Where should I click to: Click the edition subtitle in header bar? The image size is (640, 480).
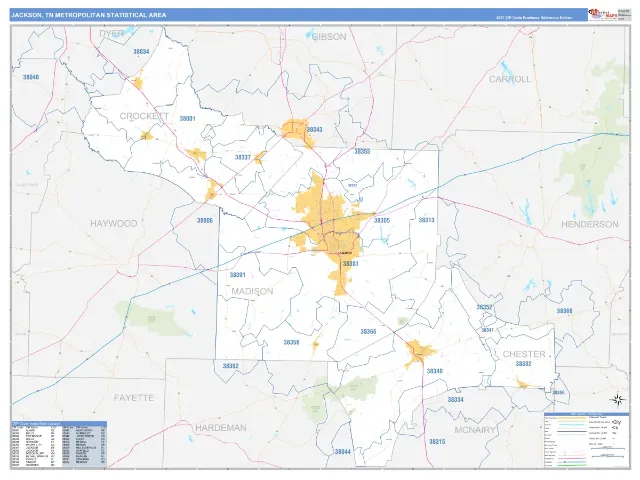coord(534,18)
